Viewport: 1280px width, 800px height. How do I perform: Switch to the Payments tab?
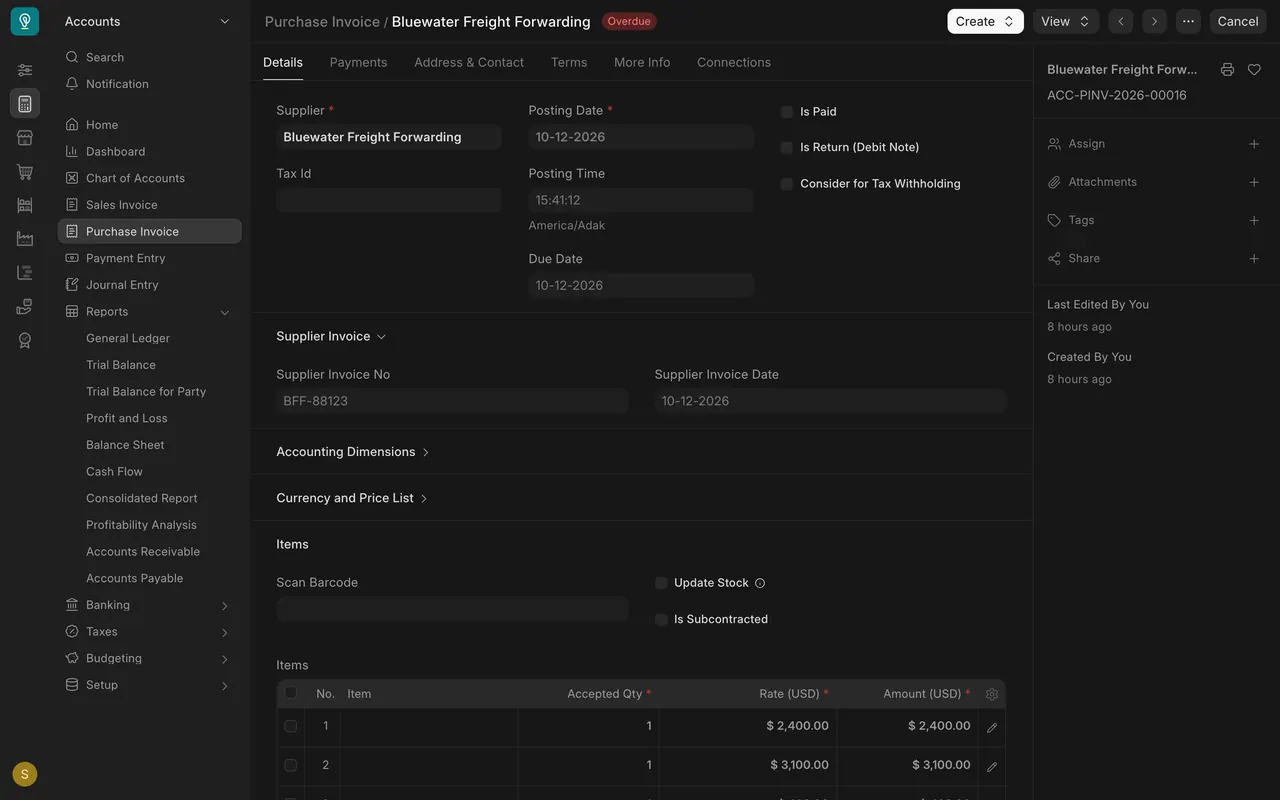coord(358,62)
